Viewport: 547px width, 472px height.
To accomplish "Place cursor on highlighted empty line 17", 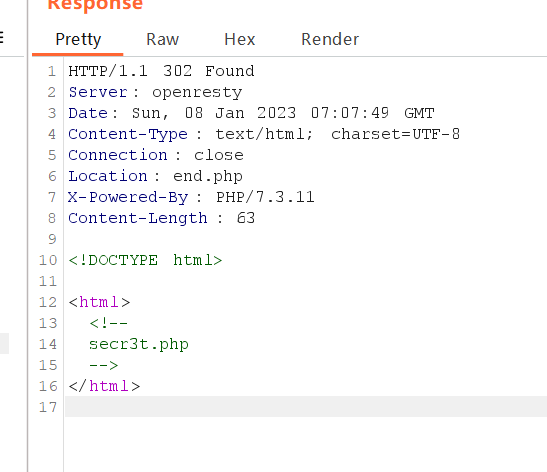I will click(306, 406).
